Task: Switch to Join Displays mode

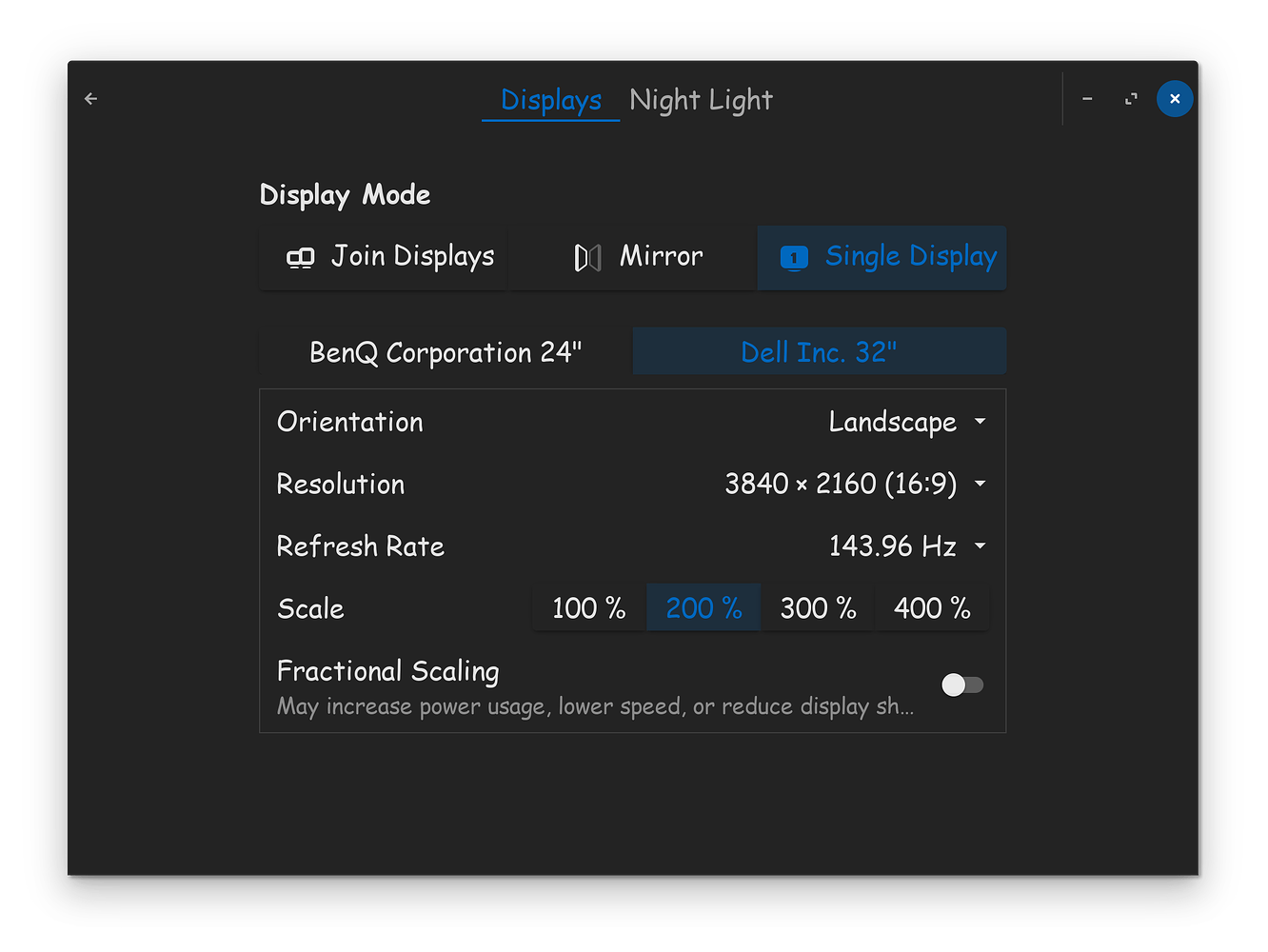Action: (x=383, y=256)
